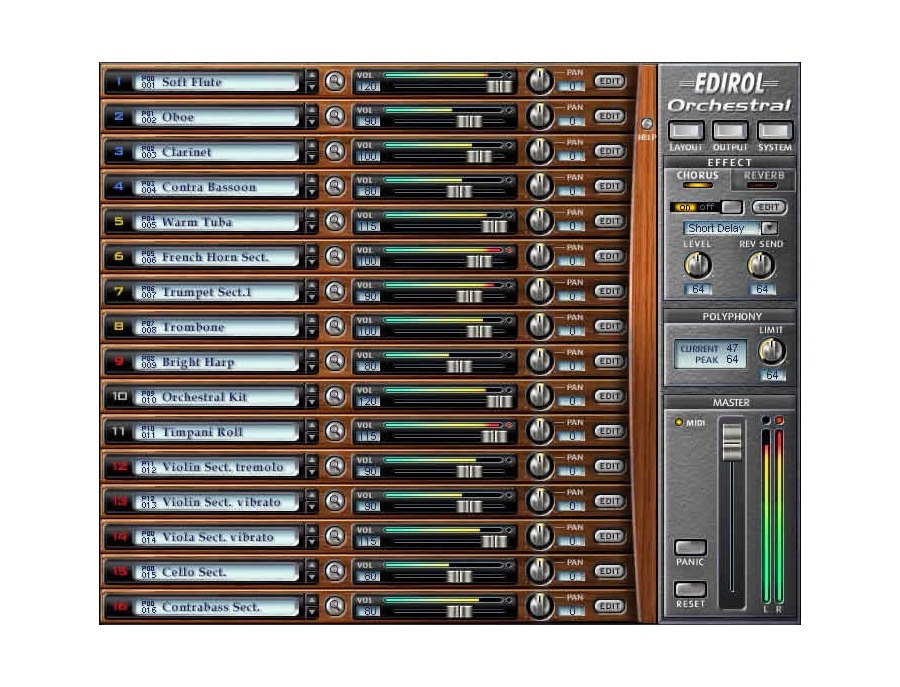Select the Orchestral Kit instrument name field

click(x=217, y=397)
